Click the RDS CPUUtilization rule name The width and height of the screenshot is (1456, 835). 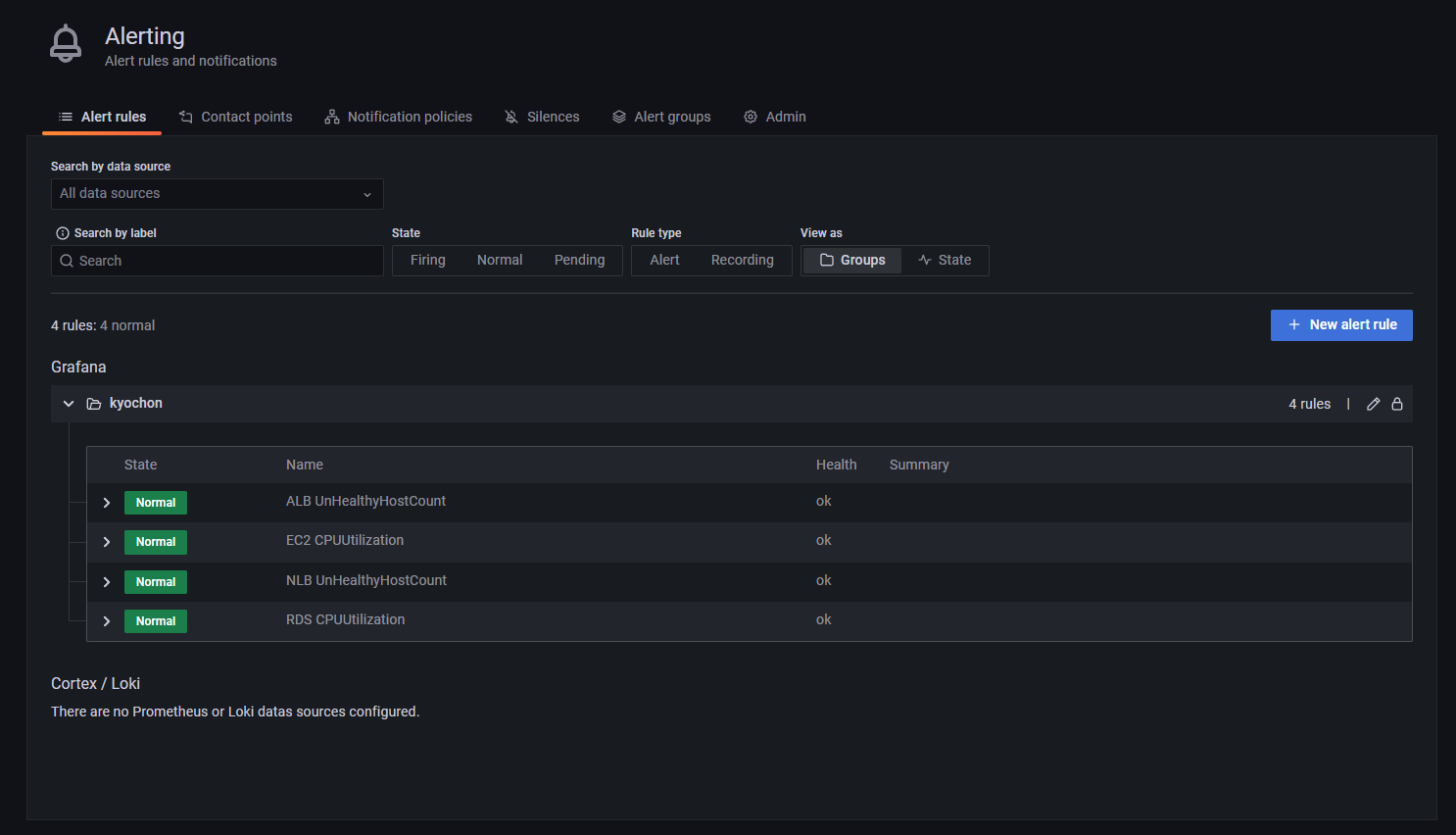point(346,619)
